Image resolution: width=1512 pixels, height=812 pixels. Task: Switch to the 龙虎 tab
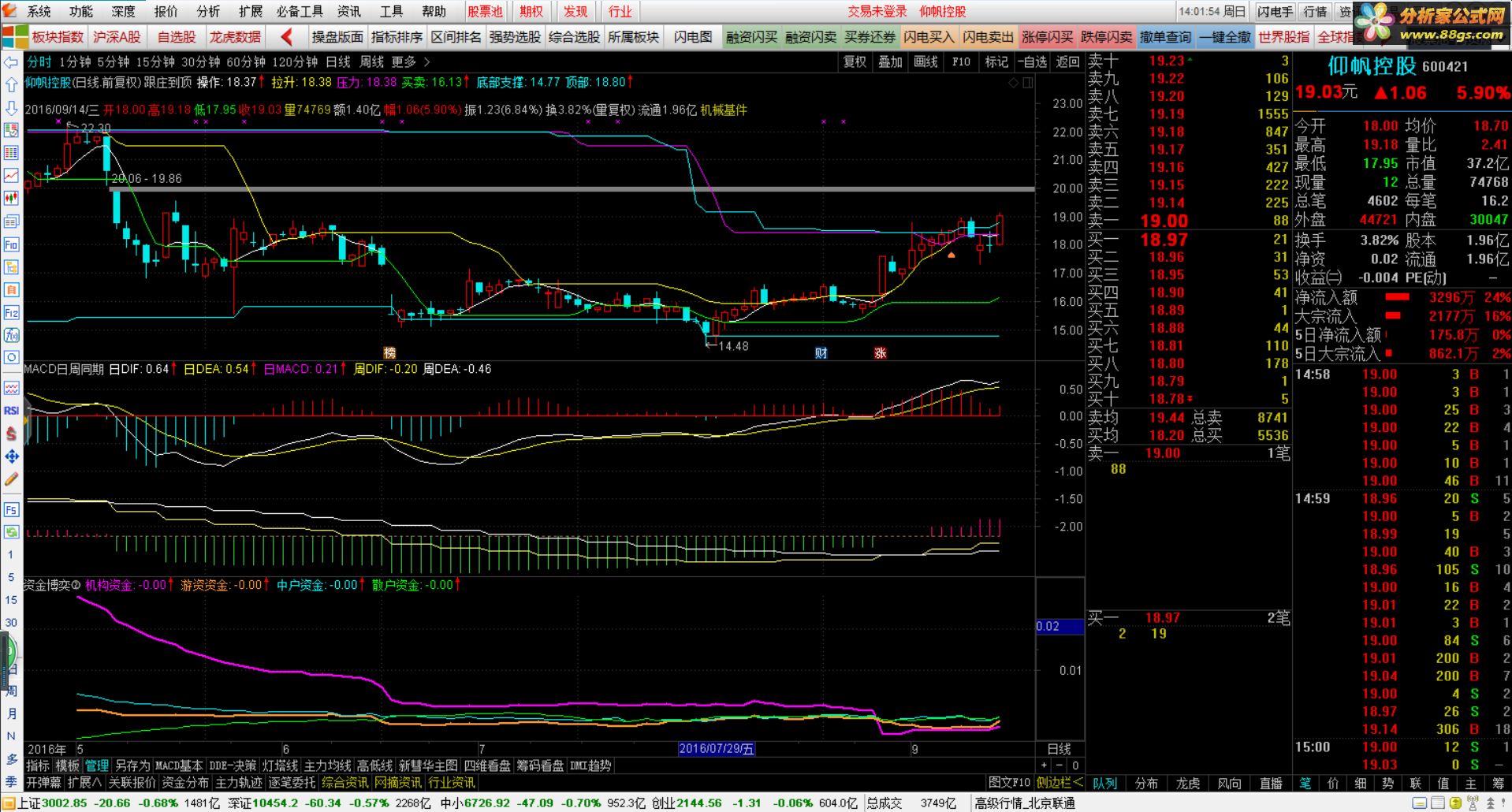click(1187, 783)
